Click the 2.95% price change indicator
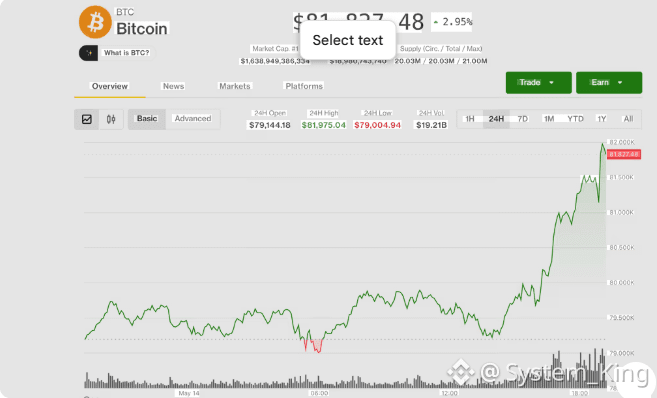 pos(453,22)
